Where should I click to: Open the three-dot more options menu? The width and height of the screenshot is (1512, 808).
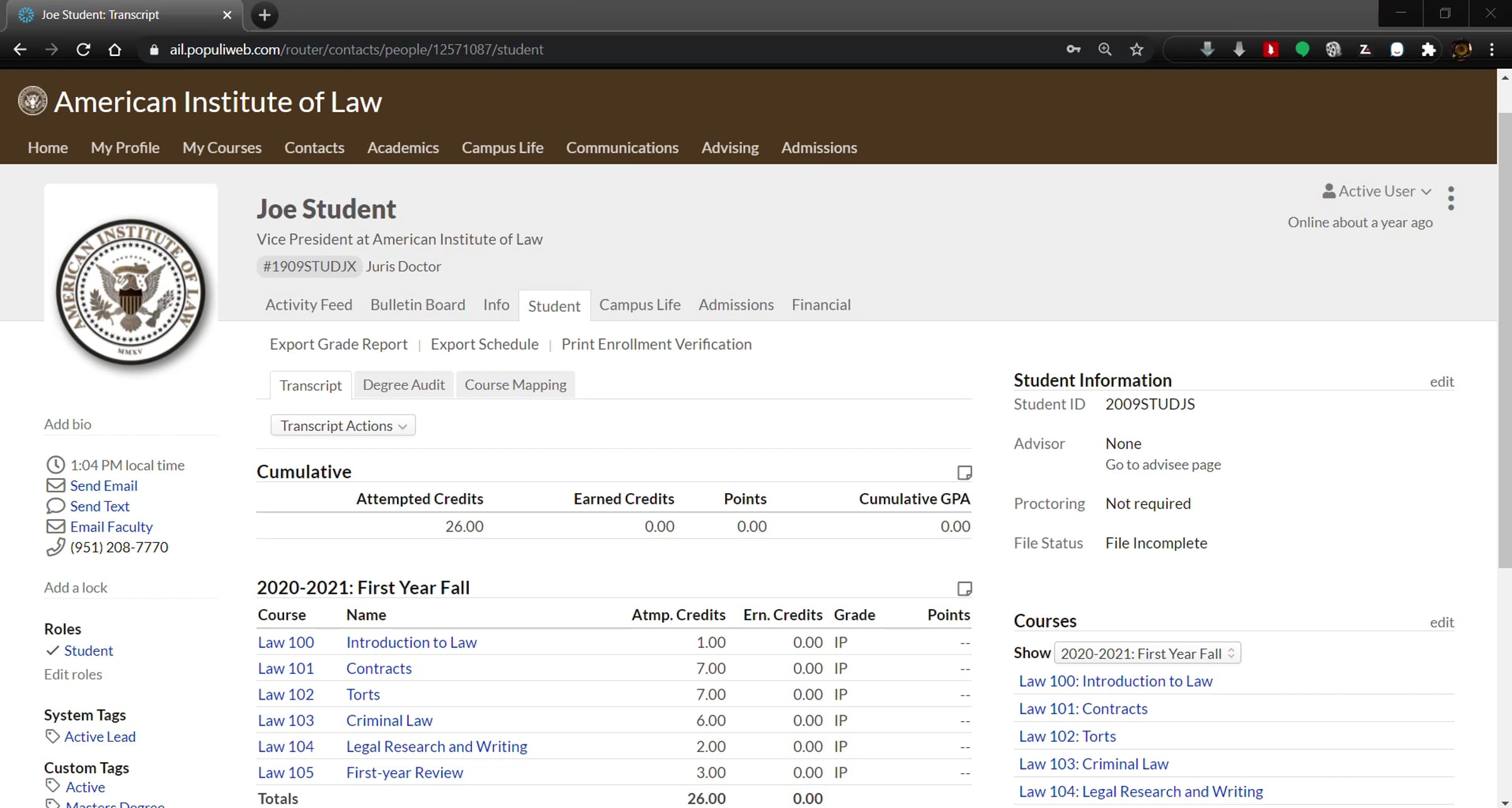(1451, 198)
